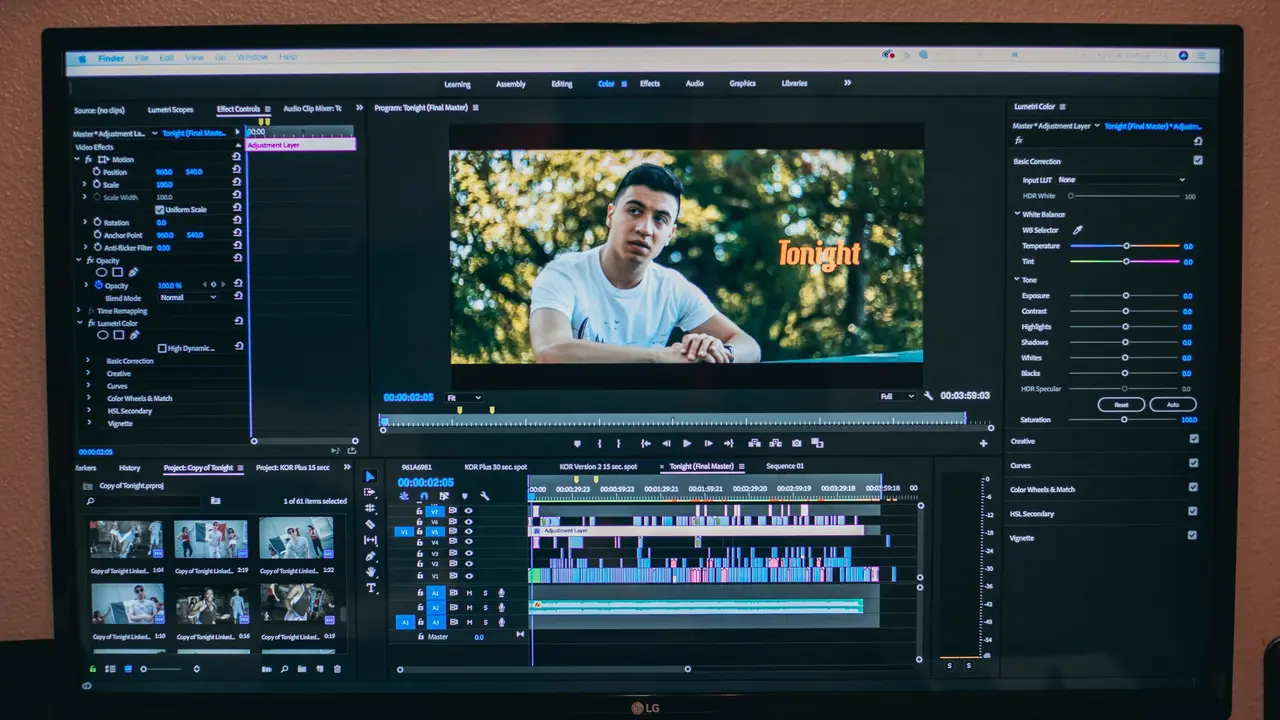Toggle HSL Secondary checkbox in Lumetri panel
This screenshot has width=1280, height=720.
point(1192,511)
